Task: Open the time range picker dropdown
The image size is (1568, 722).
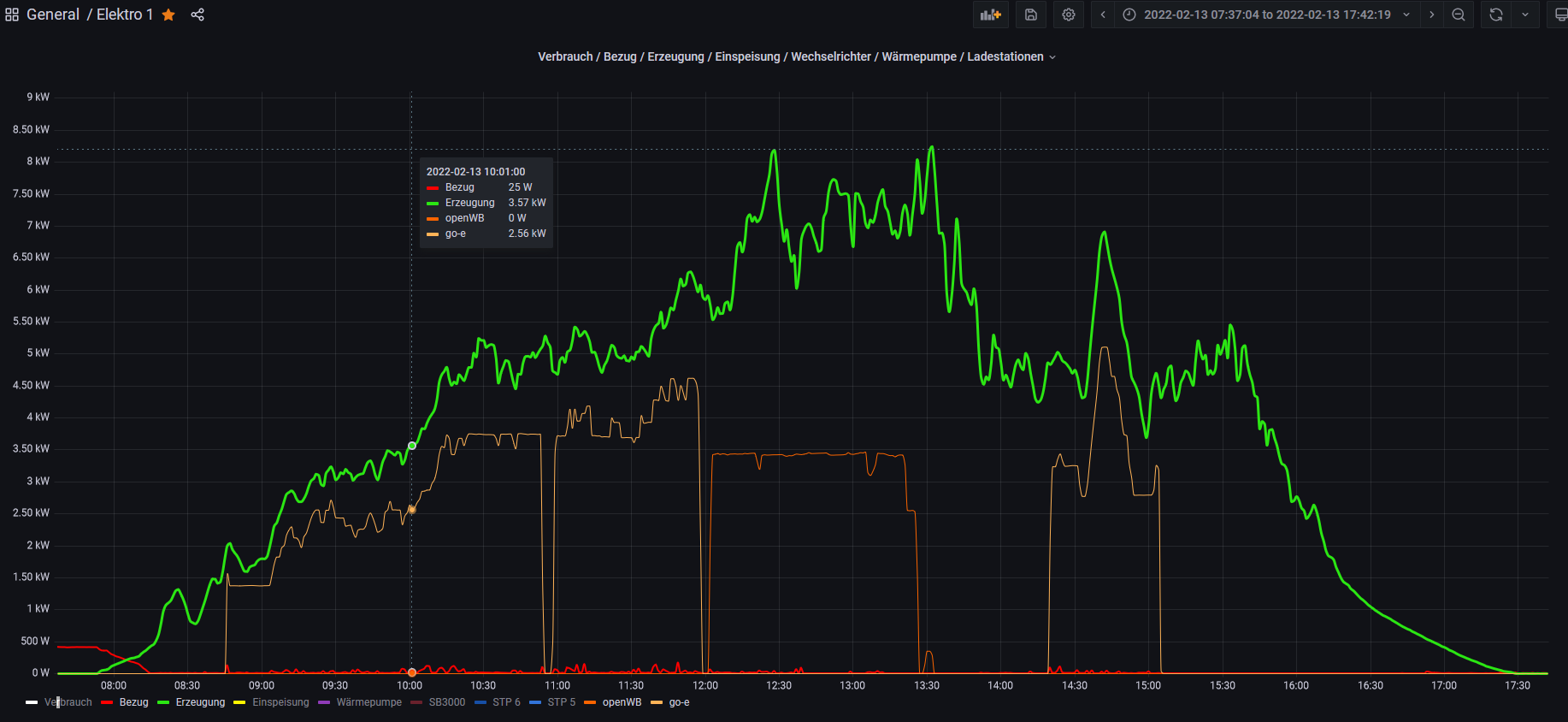Action: (x=1267, y=15)
